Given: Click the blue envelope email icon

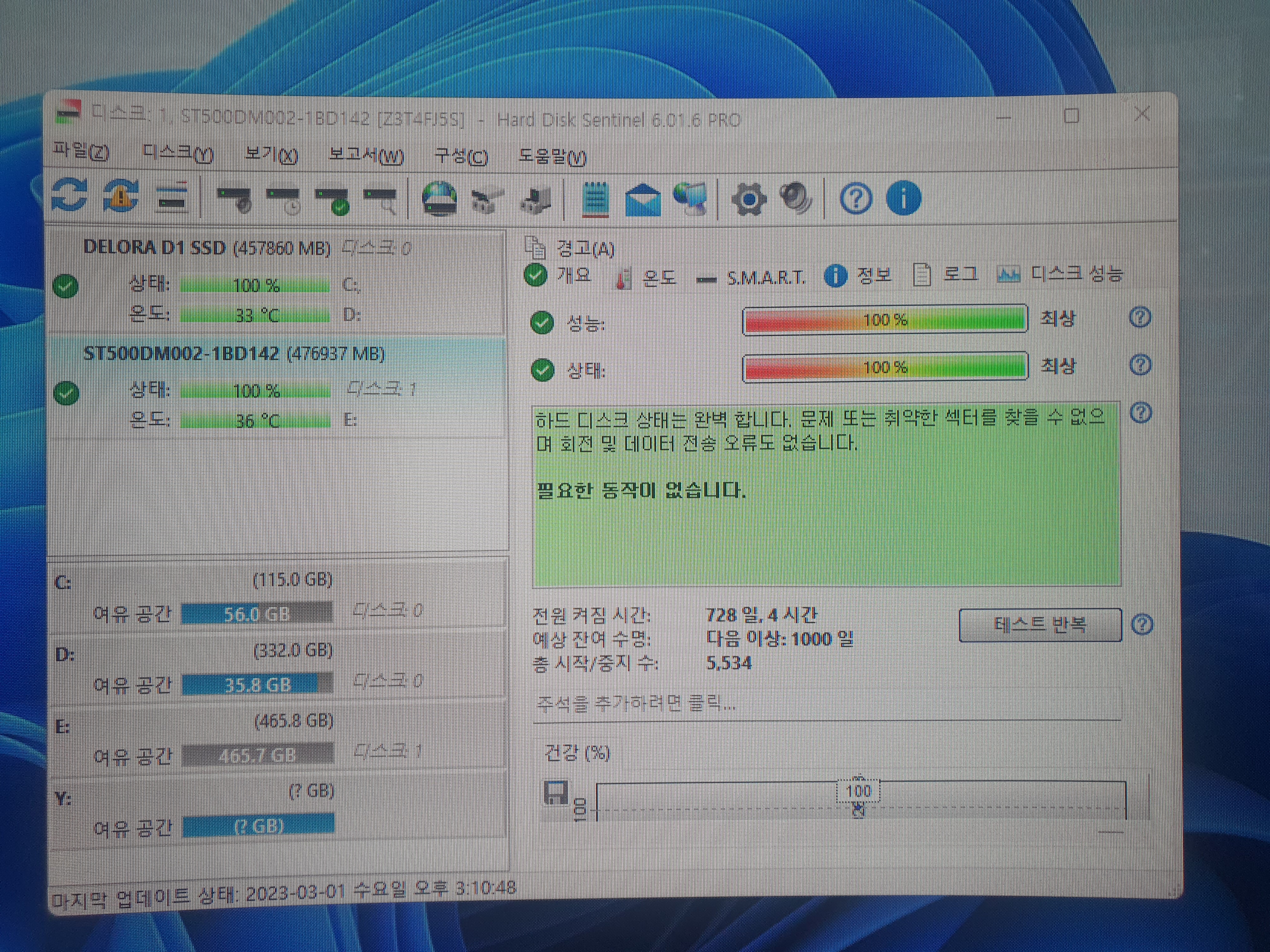Looking at the screenshot, I should click(x=643, y=200).
